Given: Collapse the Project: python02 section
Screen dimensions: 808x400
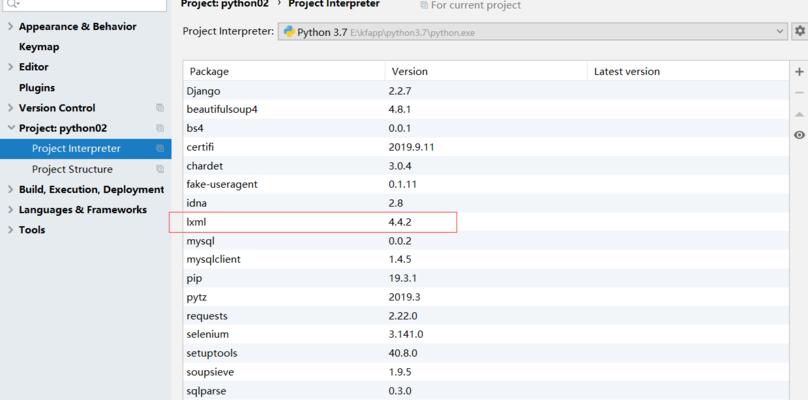Looking at the screenshot, I should (11, 128).
